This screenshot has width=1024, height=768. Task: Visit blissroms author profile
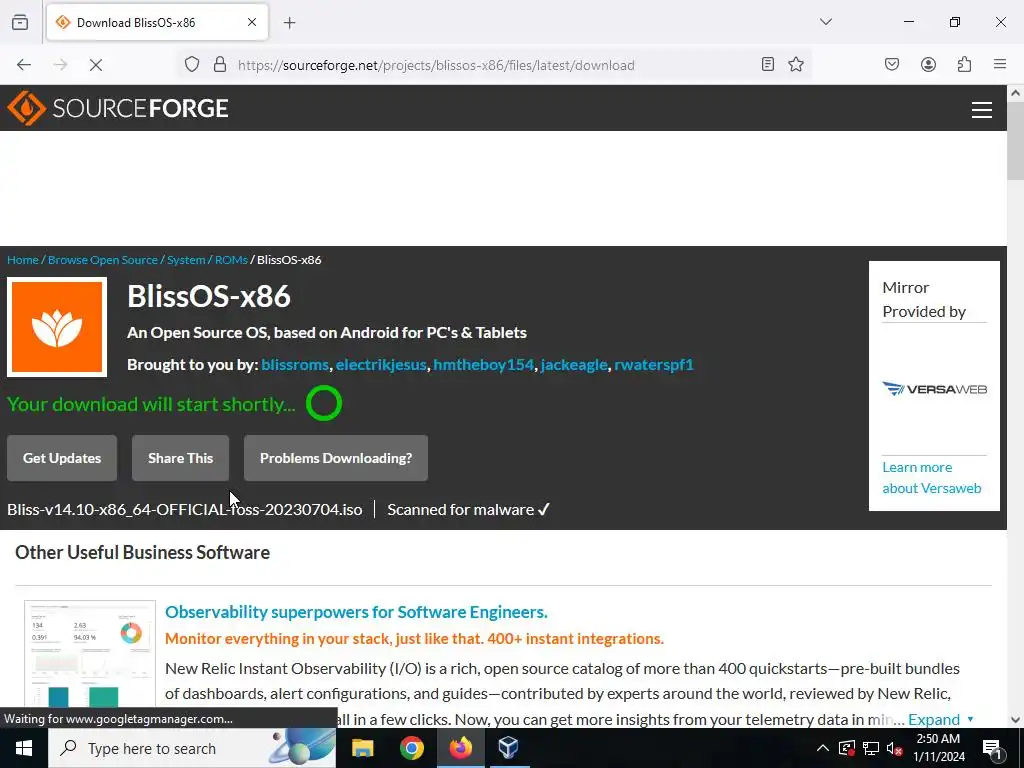tap(295, 364)
